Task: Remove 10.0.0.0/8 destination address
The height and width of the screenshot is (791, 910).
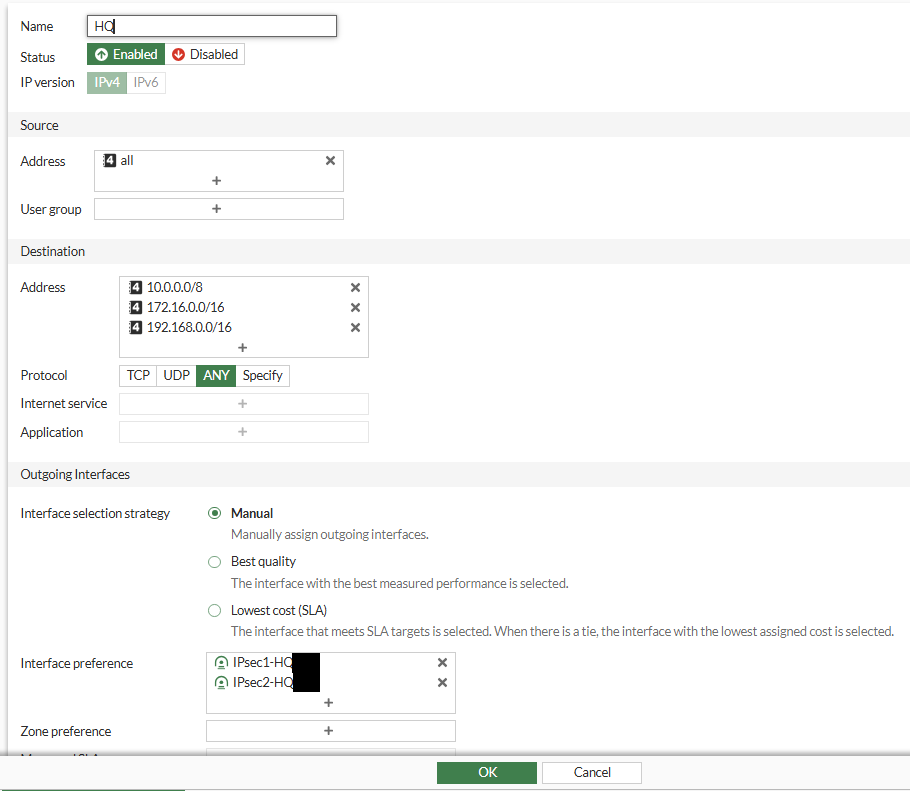Action: (355, 287)
